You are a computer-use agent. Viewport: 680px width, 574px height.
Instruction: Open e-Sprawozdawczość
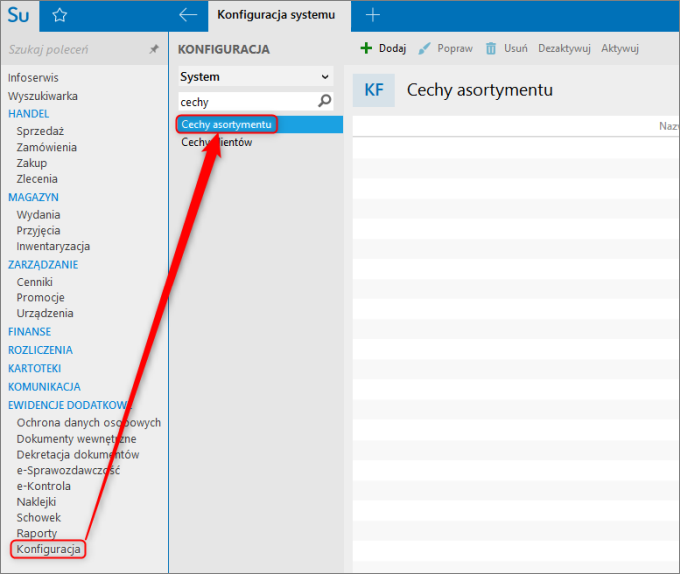pos(68,470)
